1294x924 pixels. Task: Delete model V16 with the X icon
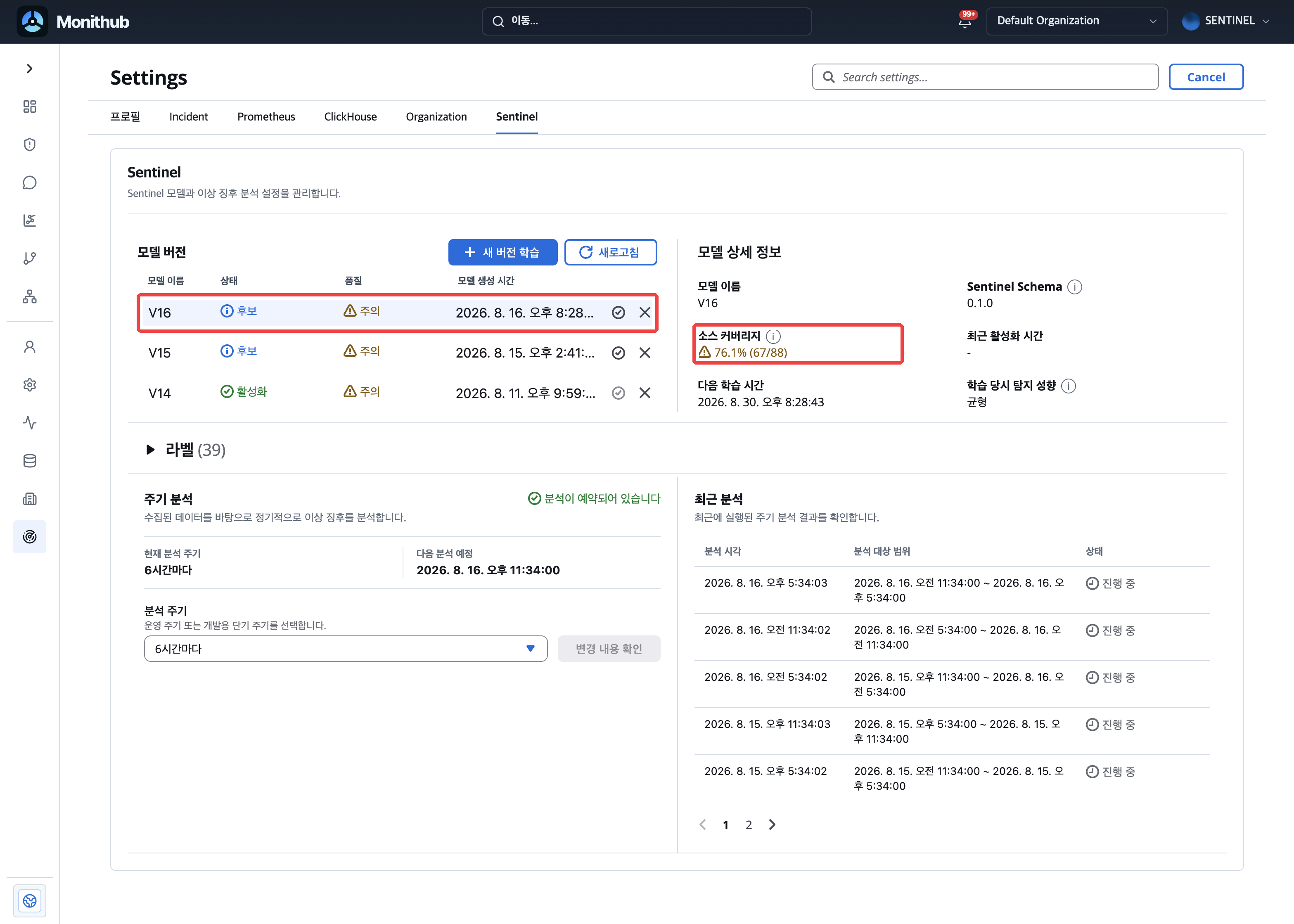(645, 313)
